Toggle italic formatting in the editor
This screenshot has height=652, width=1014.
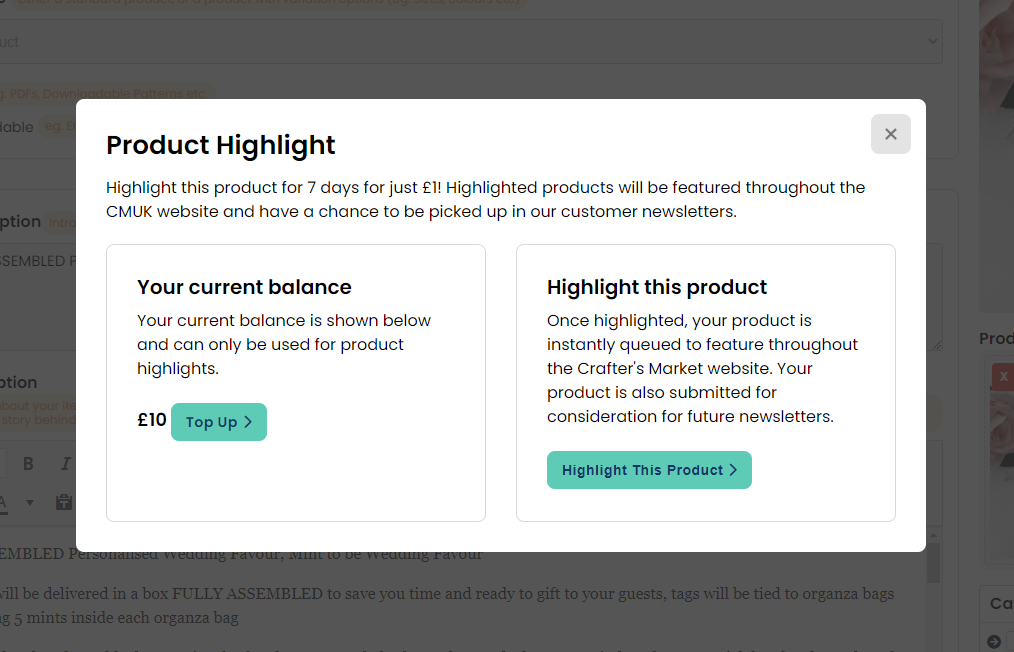[65, 464]
